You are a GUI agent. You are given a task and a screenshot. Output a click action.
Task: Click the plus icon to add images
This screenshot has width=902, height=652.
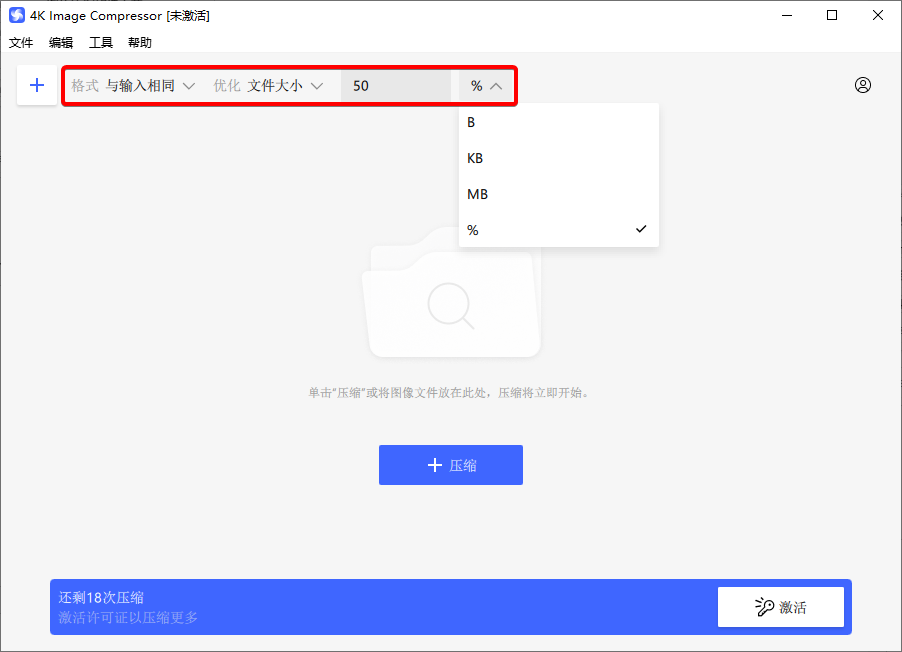pos(37,85)
